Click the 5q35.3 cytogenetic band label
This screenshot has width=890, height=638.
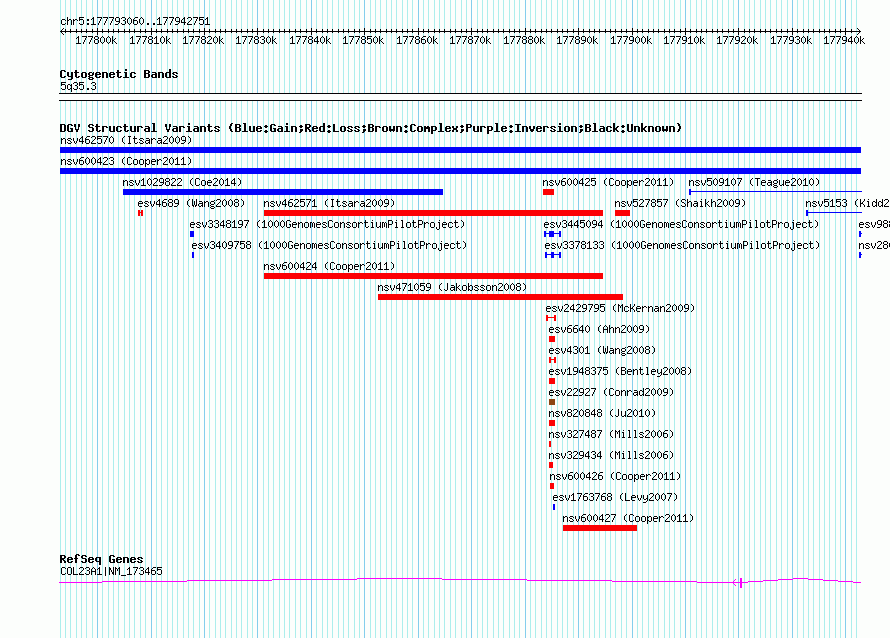point(78,86)
